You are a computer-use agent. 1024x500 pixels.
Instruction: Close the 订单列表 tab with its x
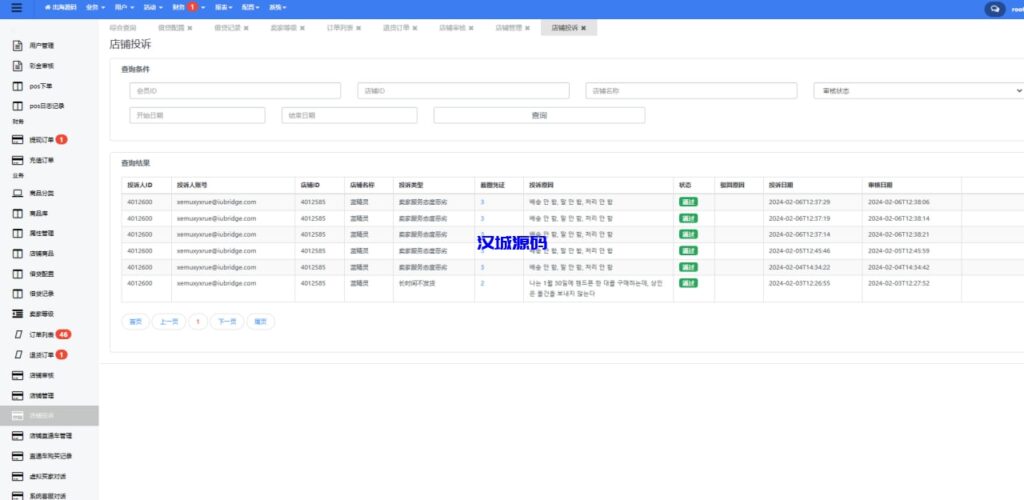(359, 28)
